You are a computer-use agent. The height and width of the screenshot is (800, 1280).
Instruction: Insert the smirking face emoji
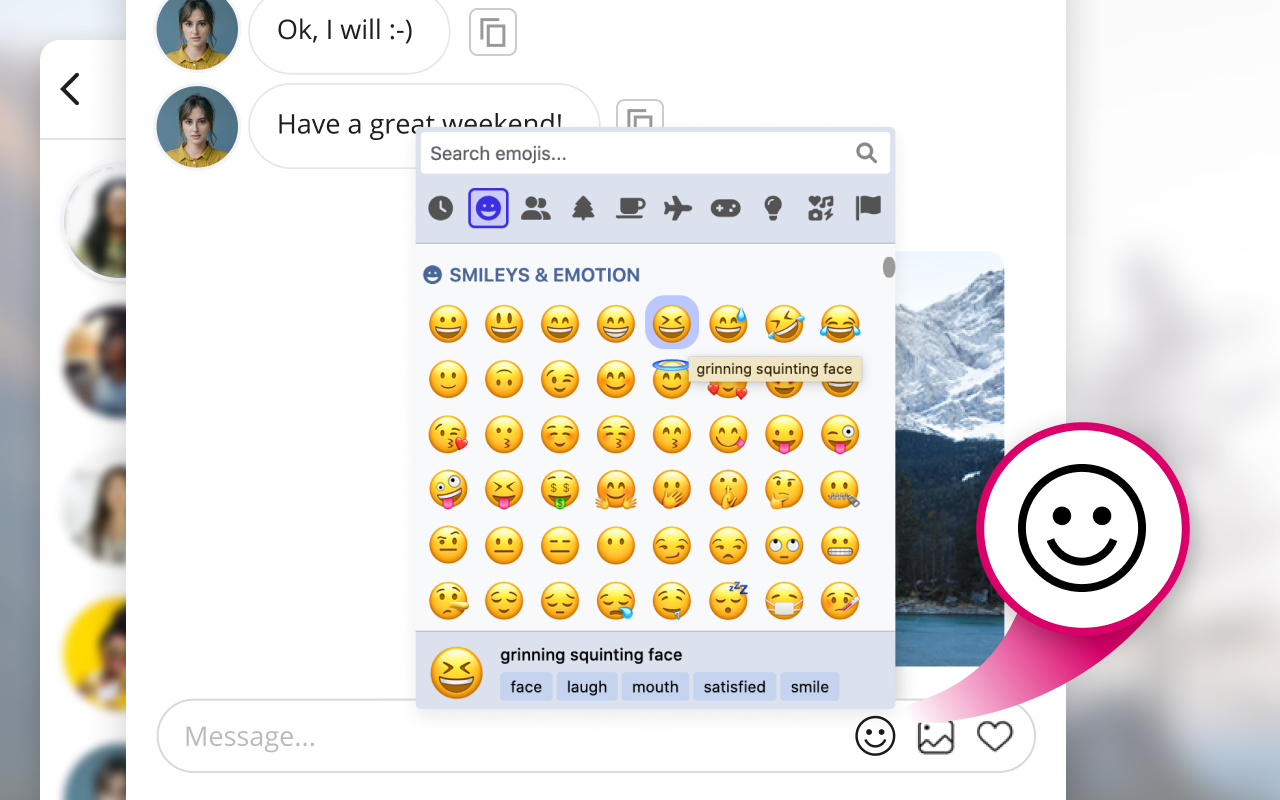click(672, 546)
